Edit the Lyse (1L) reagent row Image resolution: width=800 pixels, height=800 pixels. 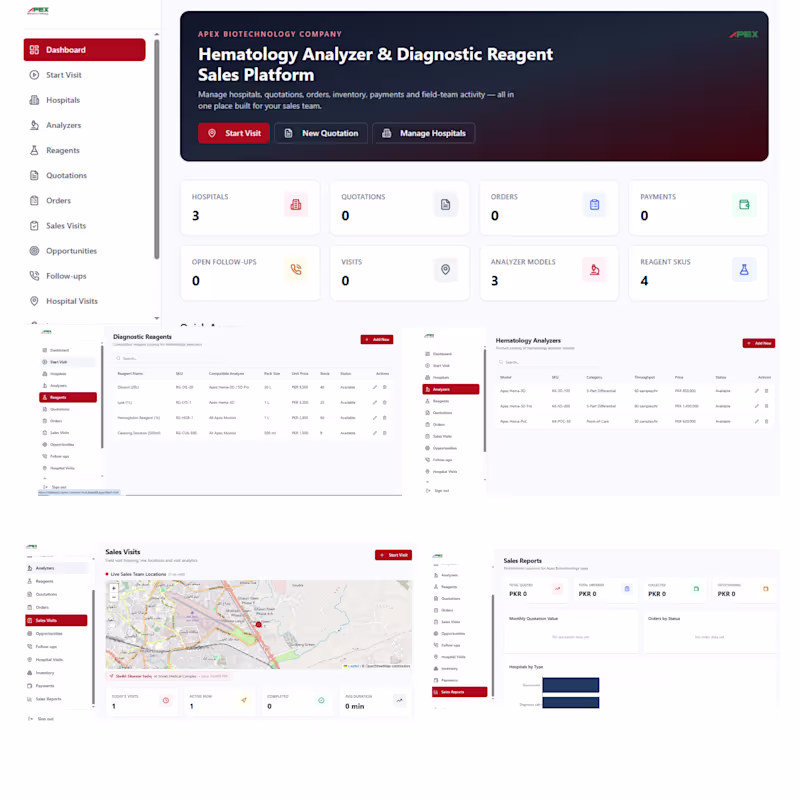375,403
